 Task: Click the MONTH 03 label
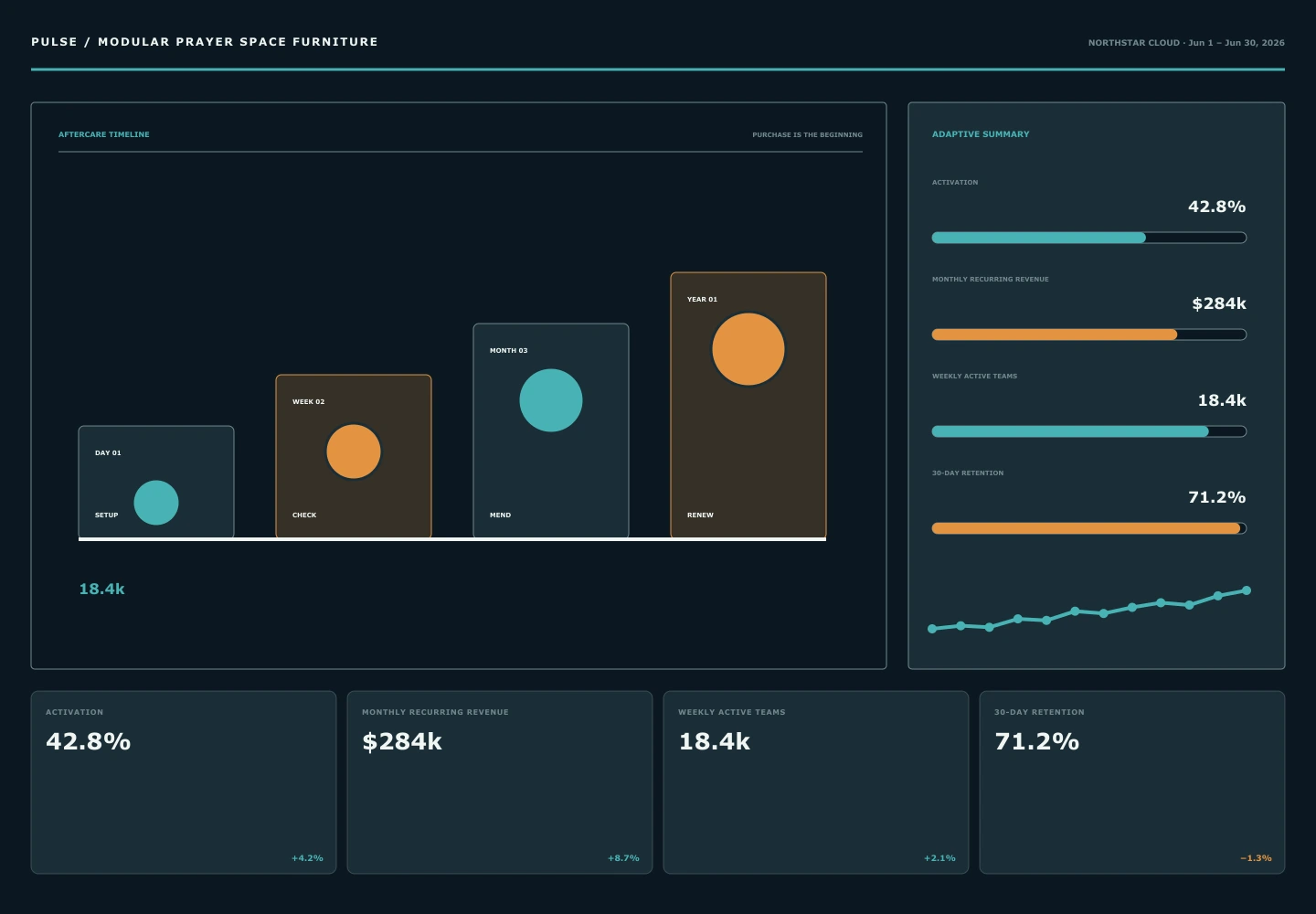point(508,350)
